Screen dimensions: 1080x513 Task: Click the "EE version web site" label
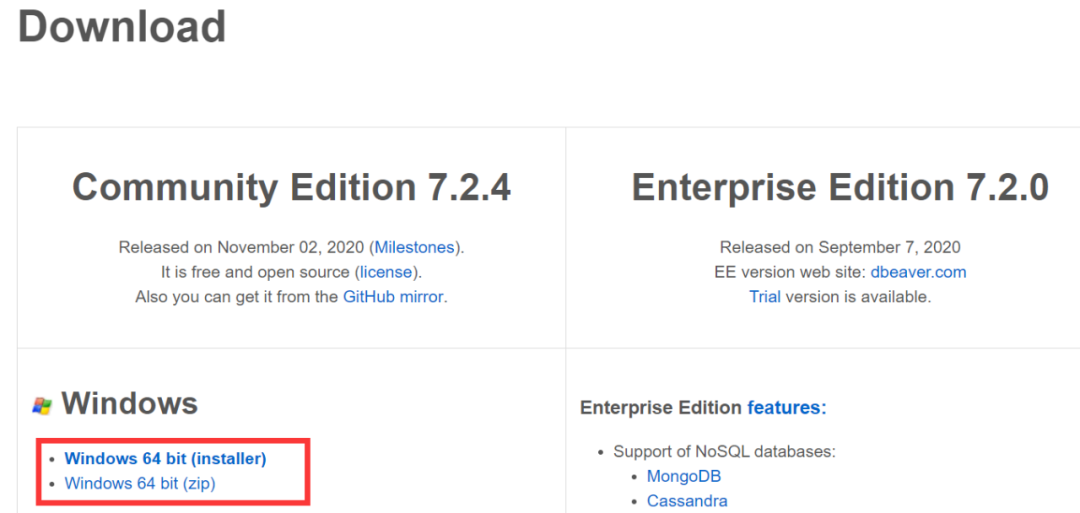pos(788,272)
